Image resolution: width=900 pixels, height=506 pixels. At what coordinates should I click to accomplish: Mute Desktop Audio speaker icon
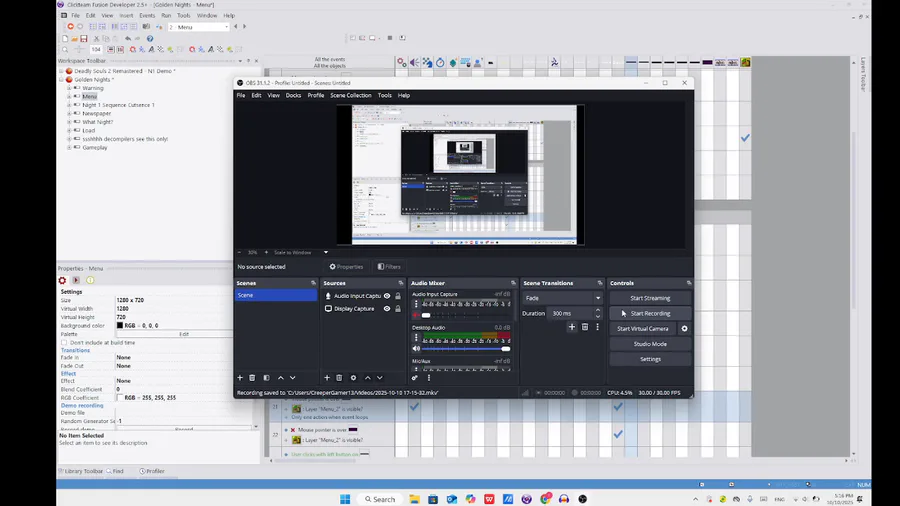(x=416, y=349)
